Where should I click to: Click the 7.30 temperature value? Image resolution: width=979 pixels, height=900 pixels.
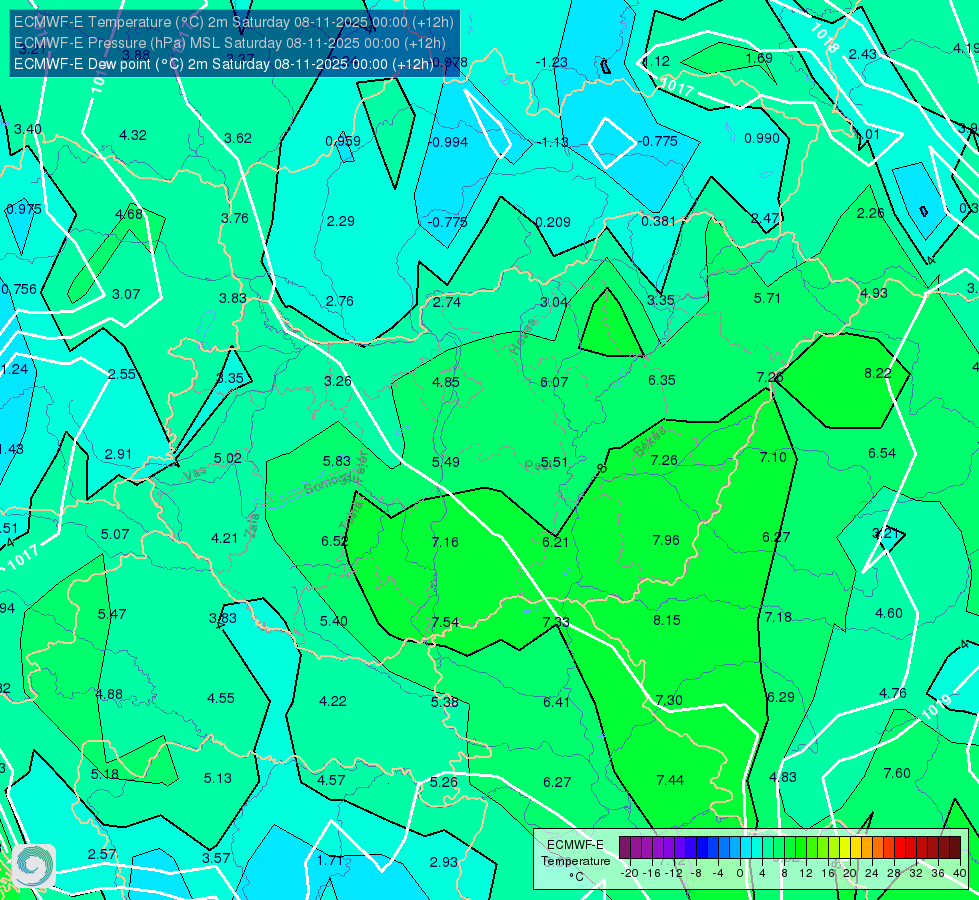pos(669,700)
